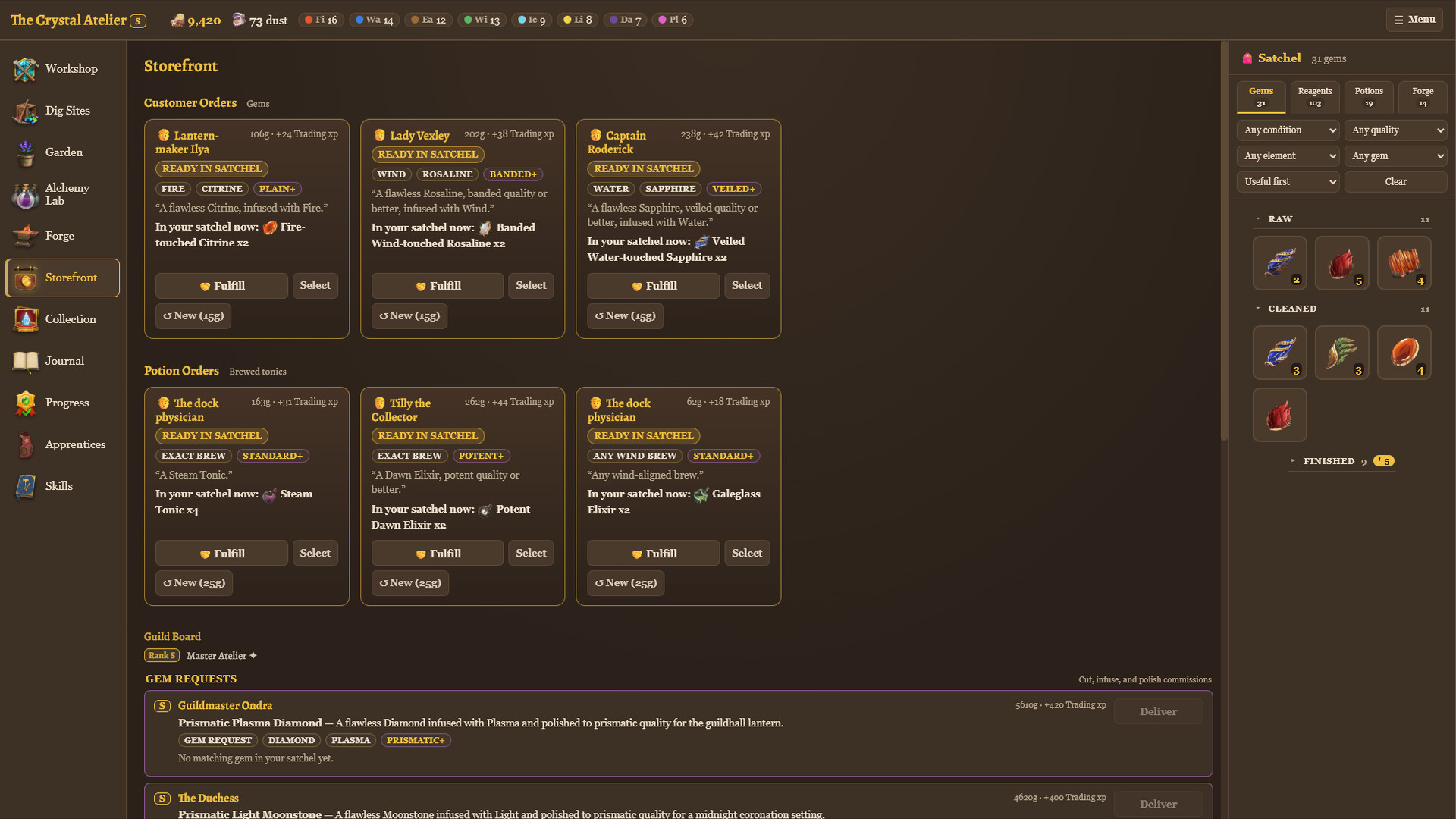Switch to the Reagents satchel tab
The width and height of the screenshot is (1456, 819).
click(x=1315, y=96)
